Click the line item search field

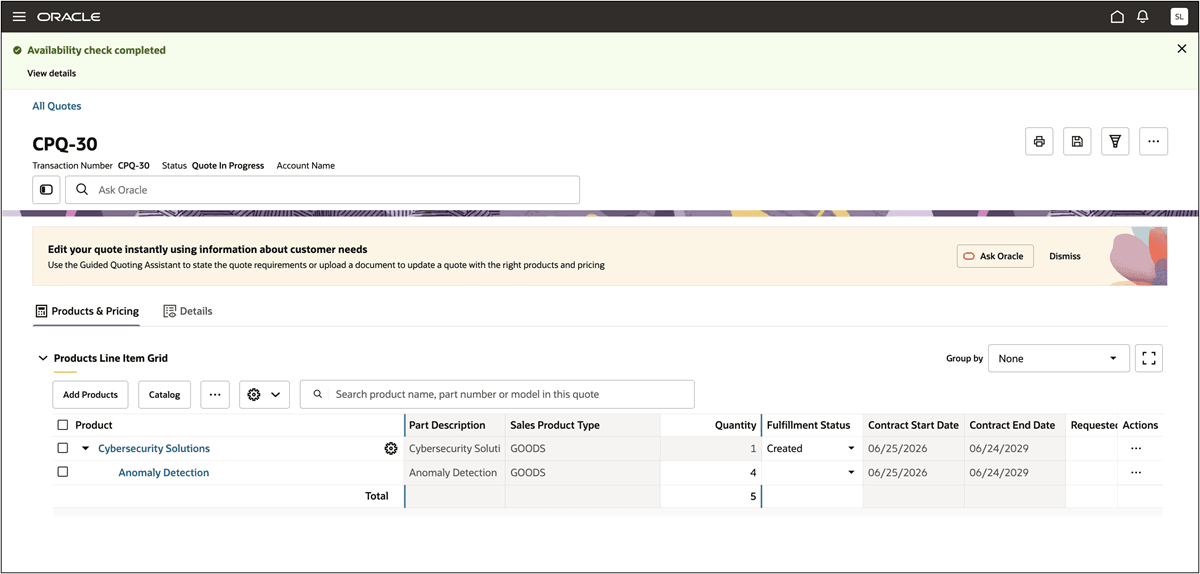[x=497, y=394]
